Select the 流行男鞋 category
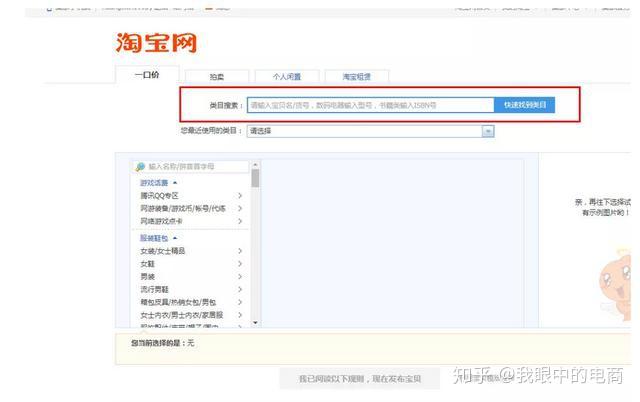This screenshot has height=402, width=640. click(154, 289)
